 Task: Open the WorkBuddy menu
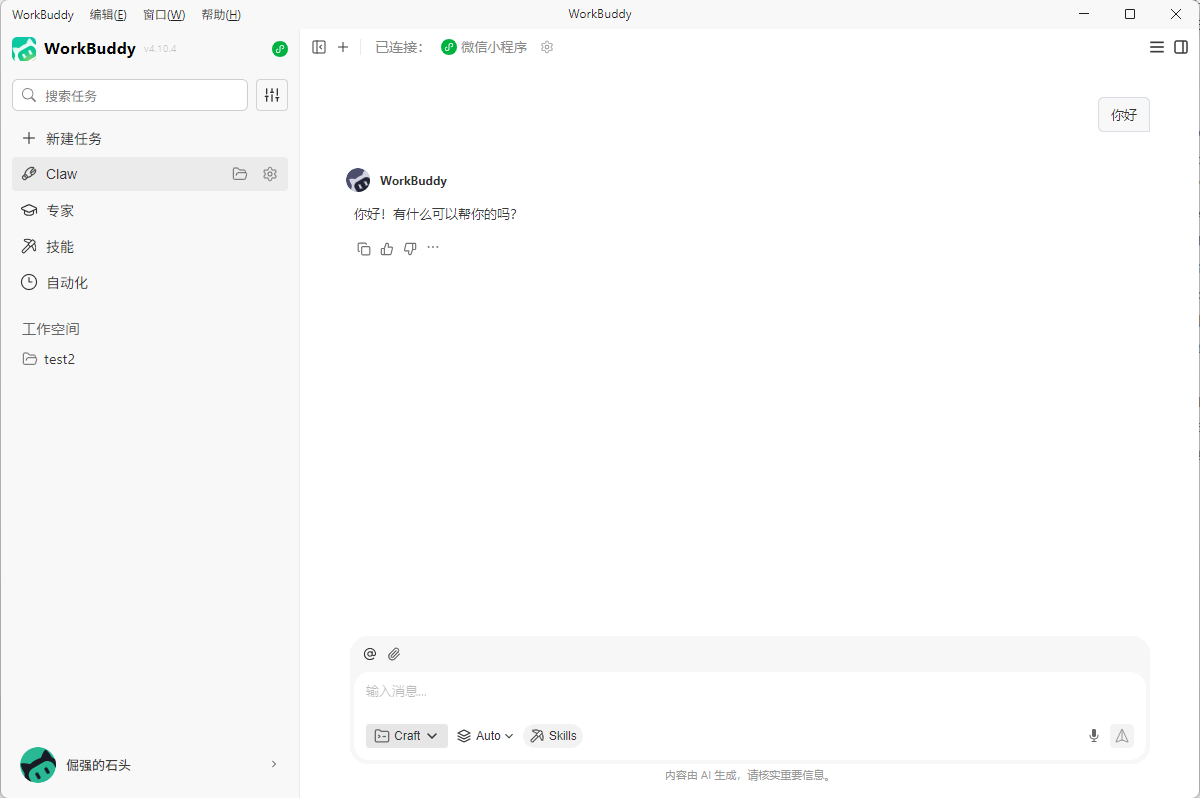tap(43, 15)
